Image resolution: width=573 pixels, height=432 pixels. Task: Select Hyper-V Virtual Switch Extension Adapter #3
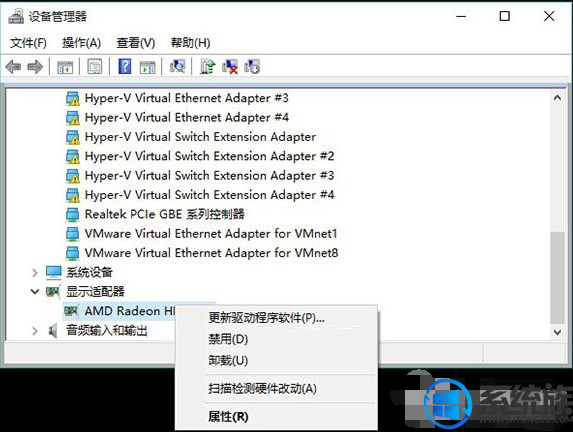[x=209, y=176]
